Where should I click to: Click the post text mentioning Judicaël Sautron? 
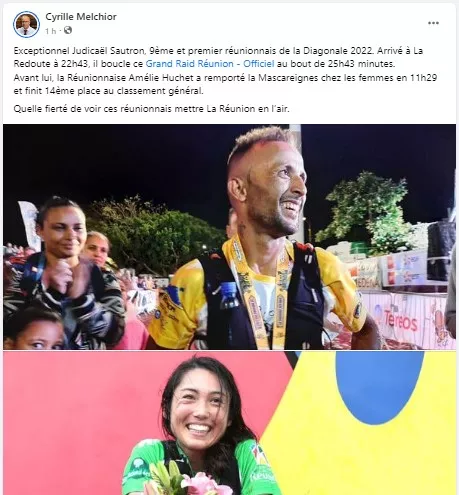pos(218,57)
